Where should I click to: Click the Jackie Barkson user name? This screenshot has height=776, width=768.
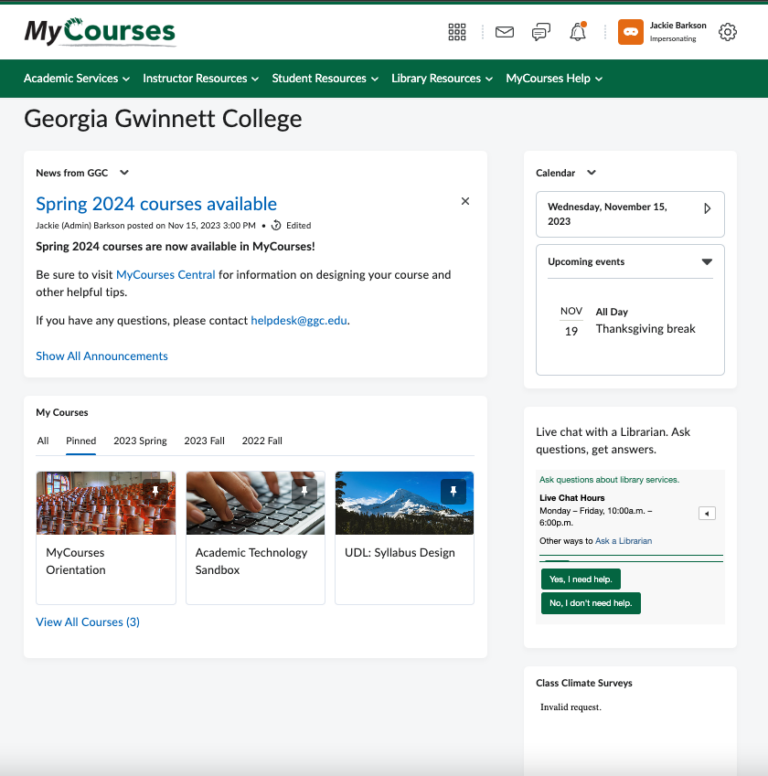(678, 25)
